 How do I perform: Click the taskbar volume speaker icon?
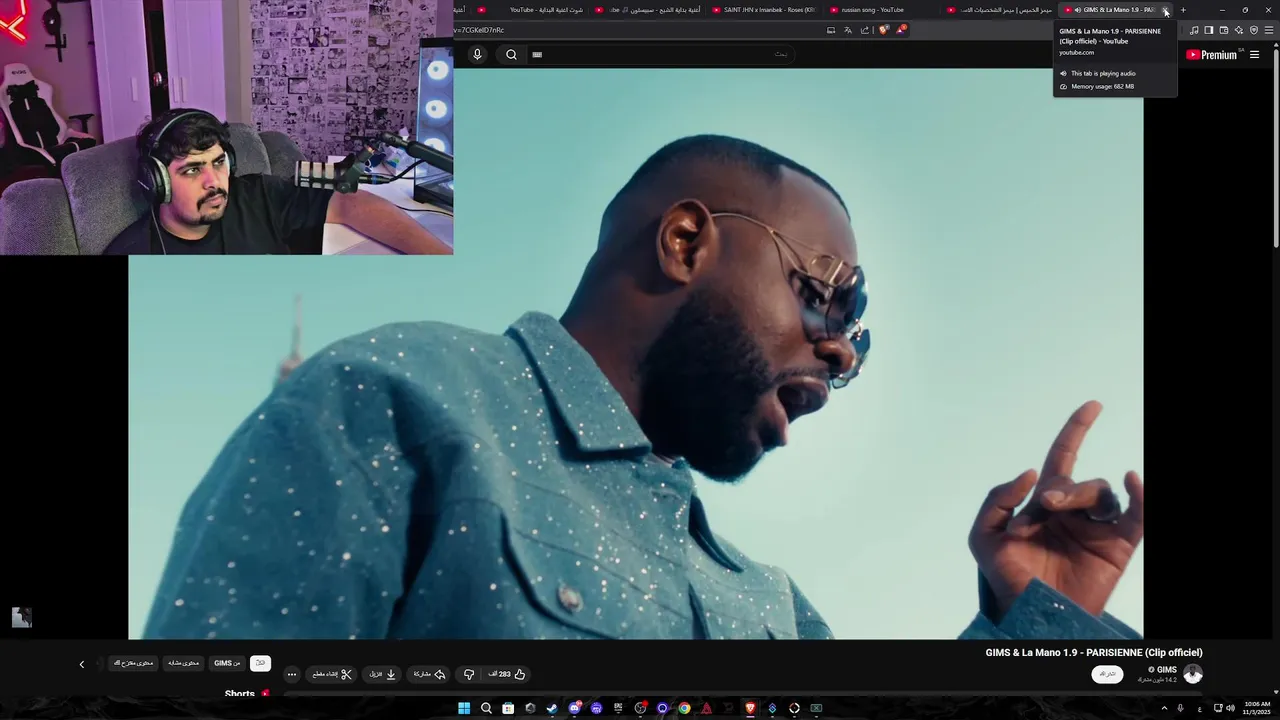[x=1230, y=708]
